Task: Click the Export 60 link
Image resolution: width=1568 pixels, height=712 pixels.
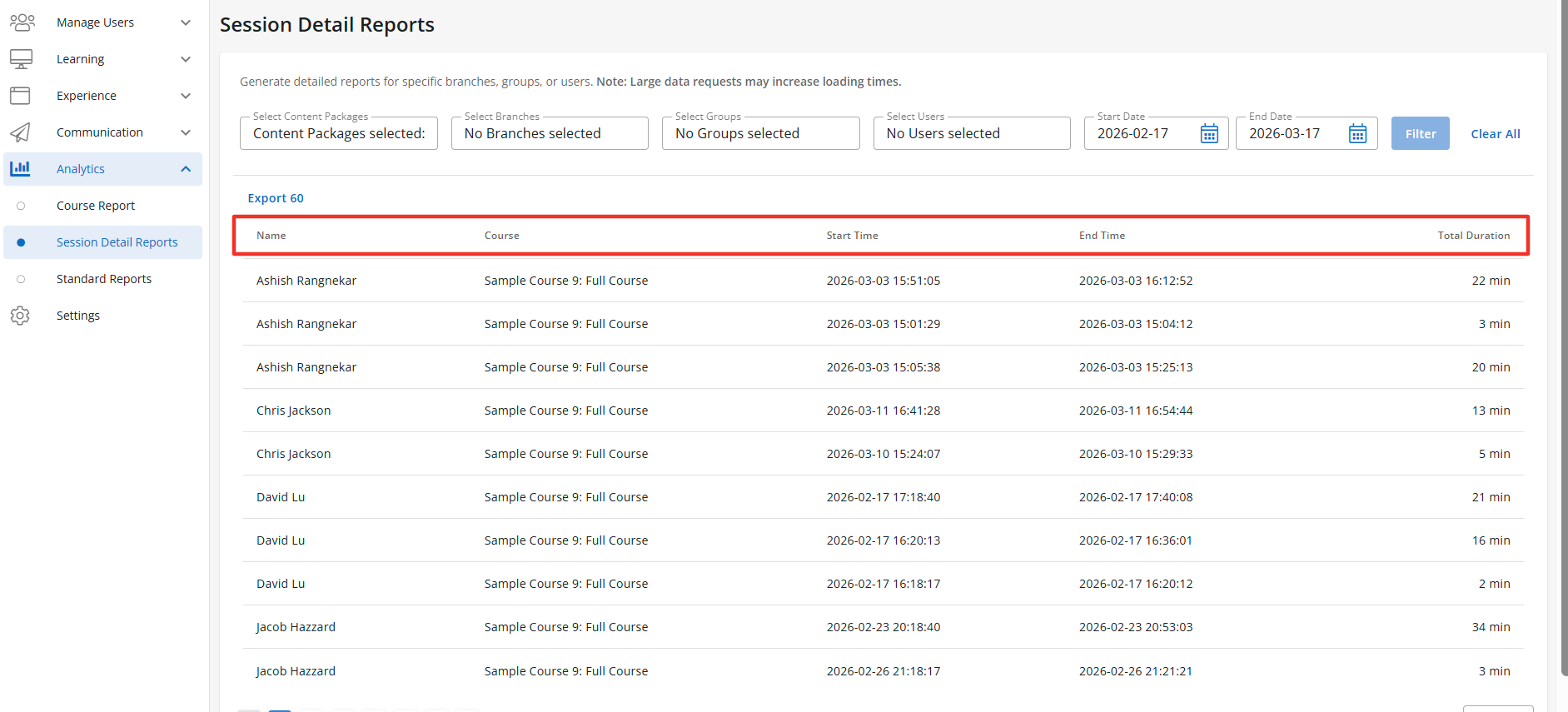Action: [x=276, y=198]
